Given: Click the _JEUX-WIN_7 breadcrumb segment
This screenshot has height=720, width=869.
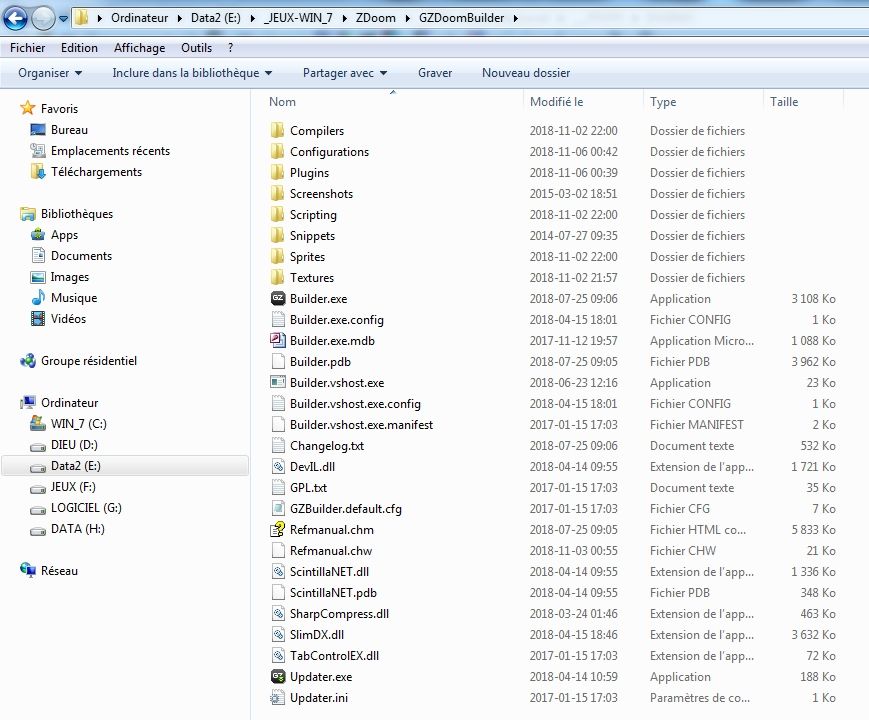Looking at the screenshot, I should [299, 18].
